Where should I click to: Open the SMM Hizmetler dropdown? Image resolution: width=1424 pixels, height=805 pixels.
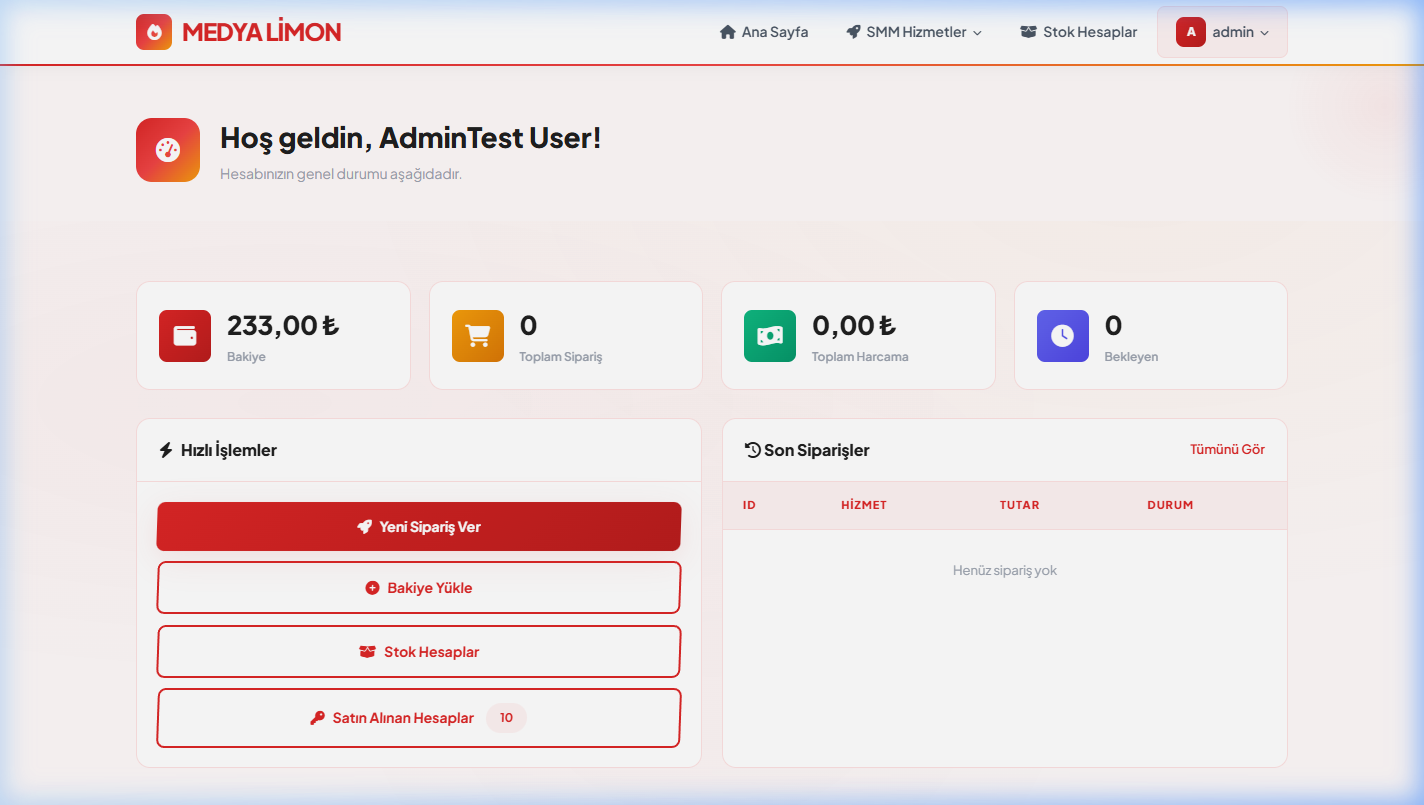[913, 31]
